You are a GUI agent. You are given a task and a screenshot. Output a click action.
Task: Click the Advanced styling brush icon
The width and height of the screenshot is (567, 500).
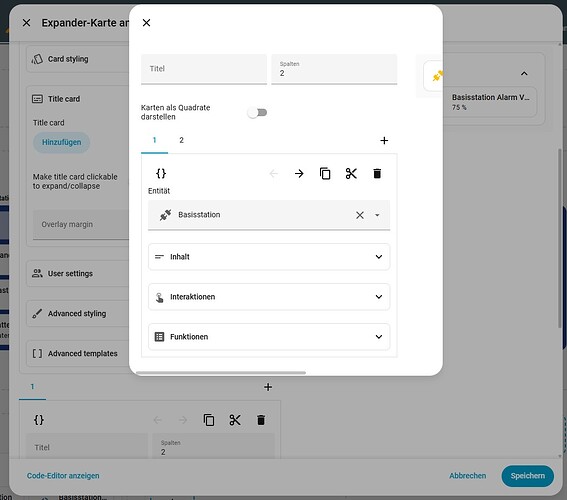click(x=37, y=313)
